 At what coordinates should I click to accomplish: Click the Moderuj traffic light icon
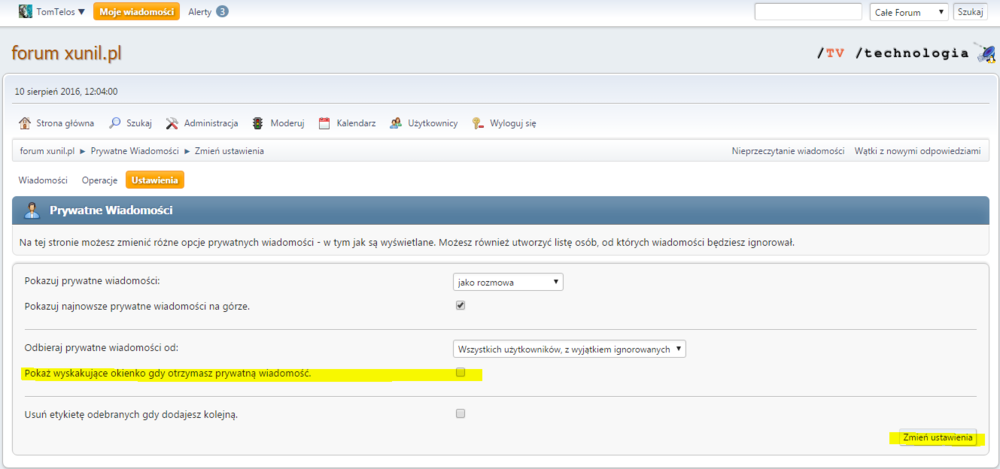(258, 123)
